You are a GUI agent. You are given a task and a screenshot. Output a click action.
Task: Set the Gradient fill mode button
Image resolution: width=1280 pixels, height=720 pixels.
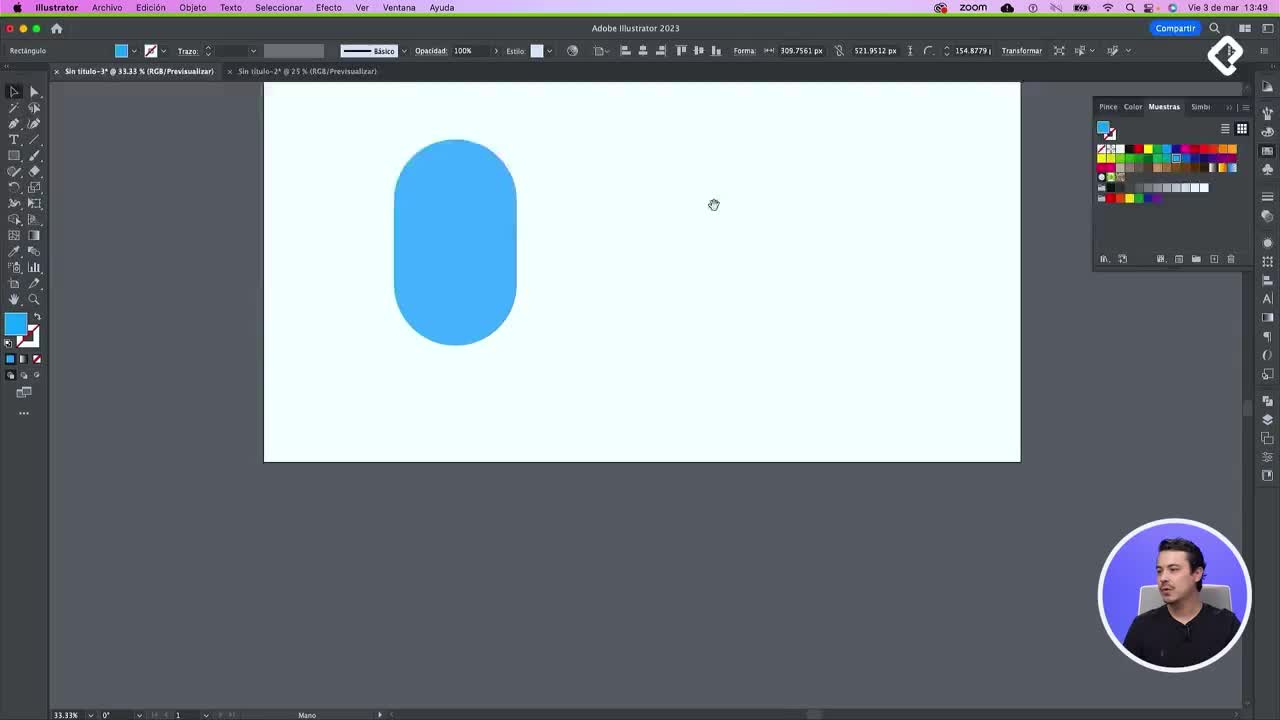(x=23, y=359)
